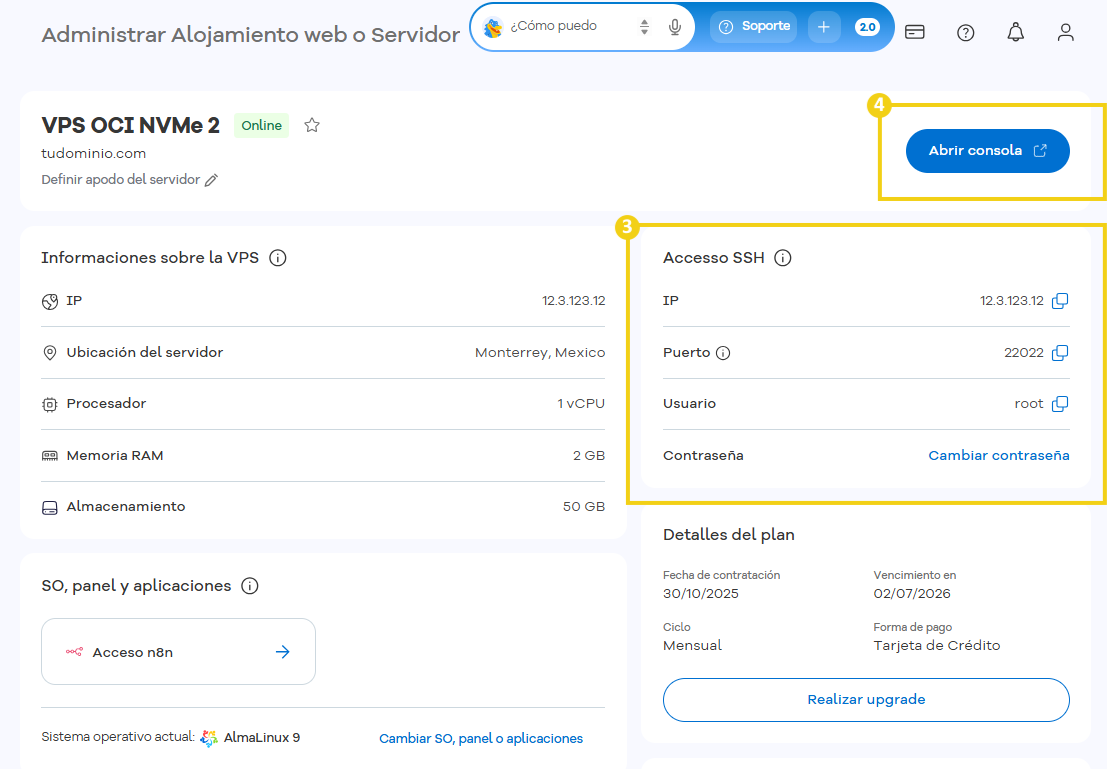Click the Administrar Alojamiento web o Servidor heading
Screen dimensions: 1107x769
(x=251, y=35)
